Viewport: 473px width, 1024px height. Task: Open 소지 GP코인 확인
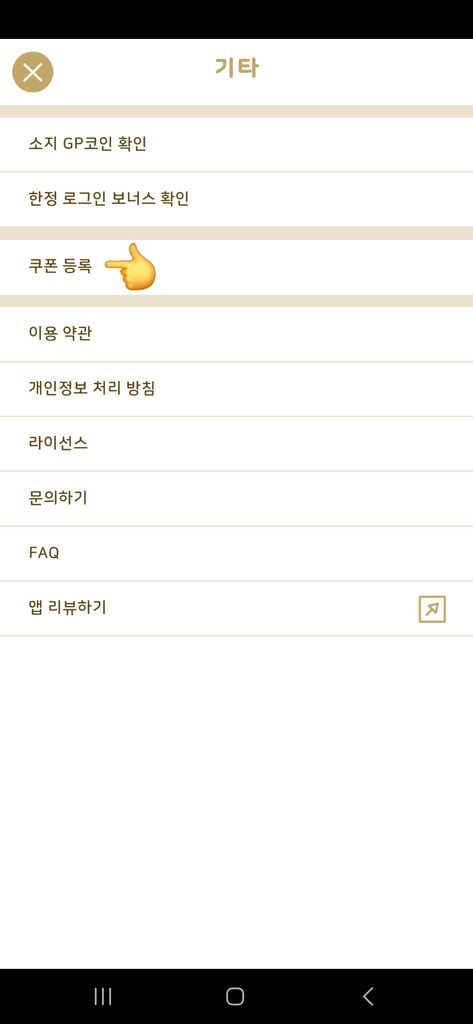click(x=236, y=144)
